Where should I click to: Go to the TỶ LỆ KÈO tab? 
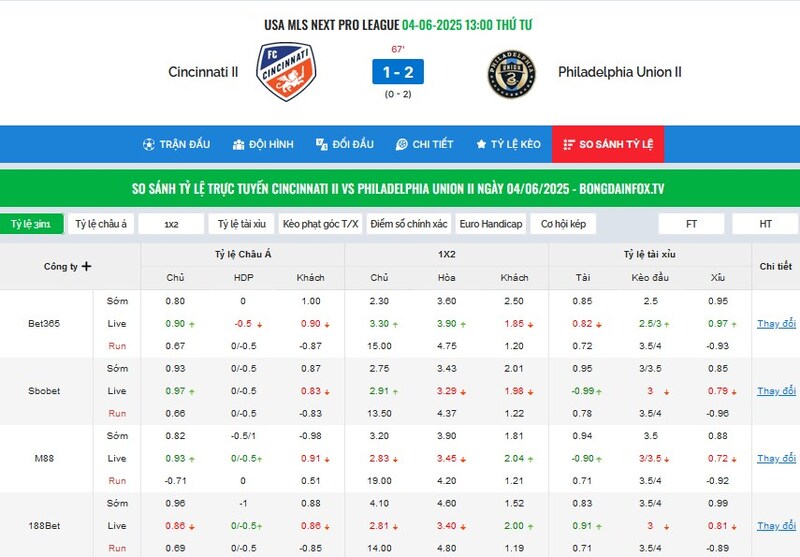[x=508, y=144]
